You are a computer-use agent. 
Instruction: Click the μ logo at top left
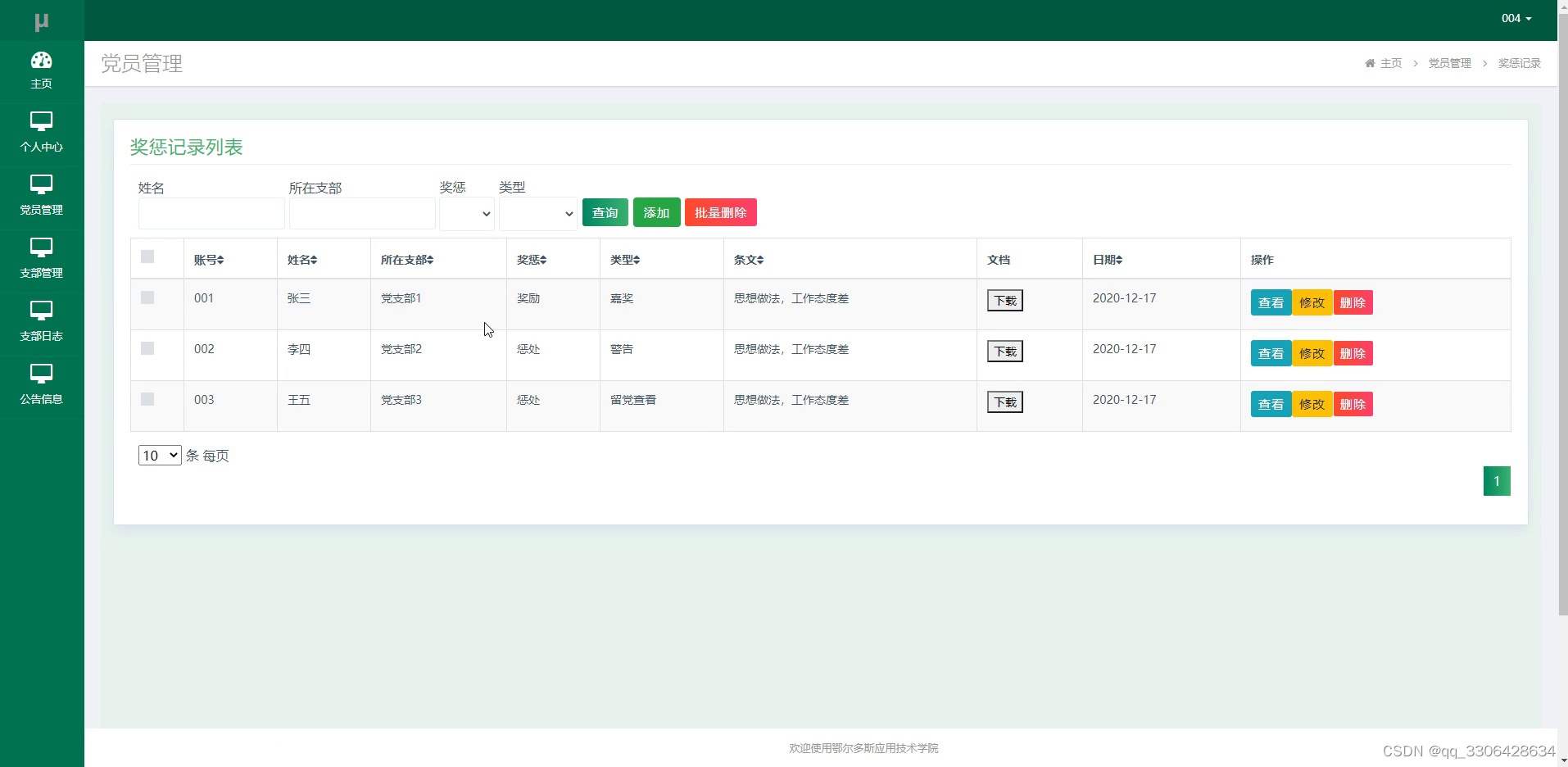pyautogui.click(x=41, y=20)
